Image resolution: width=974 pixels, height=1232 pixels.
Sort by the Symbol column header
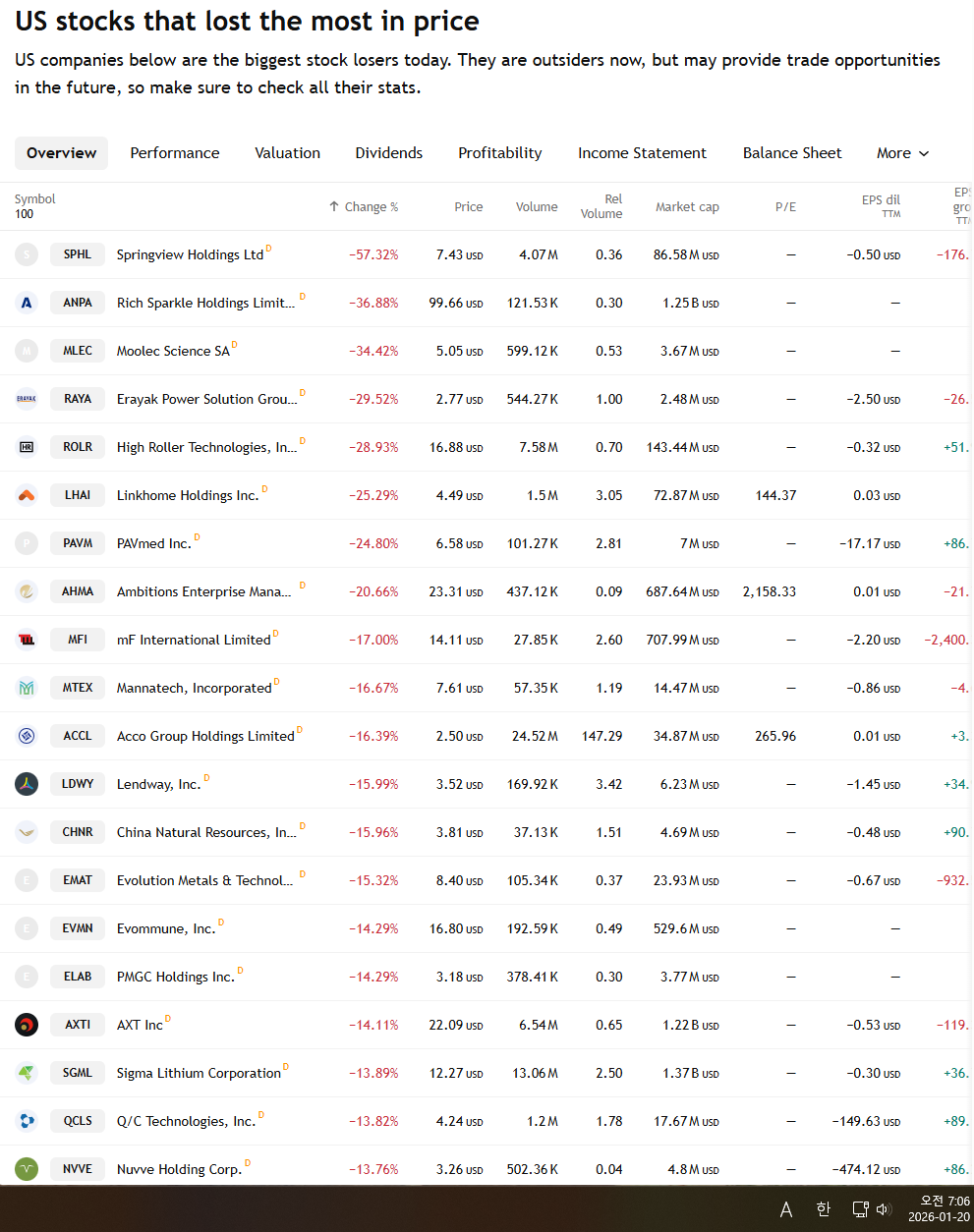pos(34,199)
